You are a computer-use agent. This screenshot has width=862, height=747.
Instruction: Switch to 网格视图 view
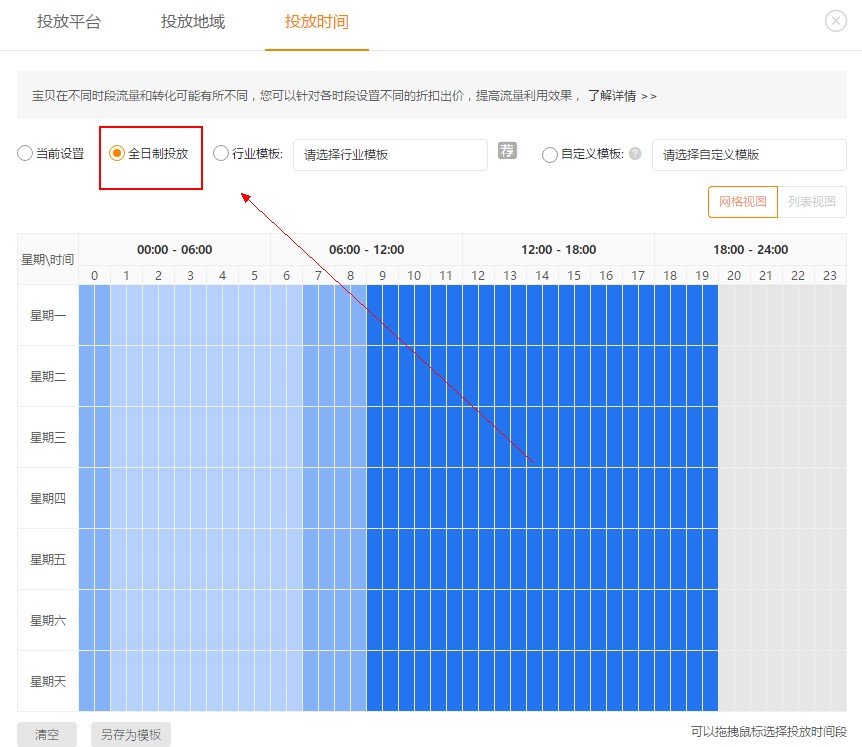(742, 201)
